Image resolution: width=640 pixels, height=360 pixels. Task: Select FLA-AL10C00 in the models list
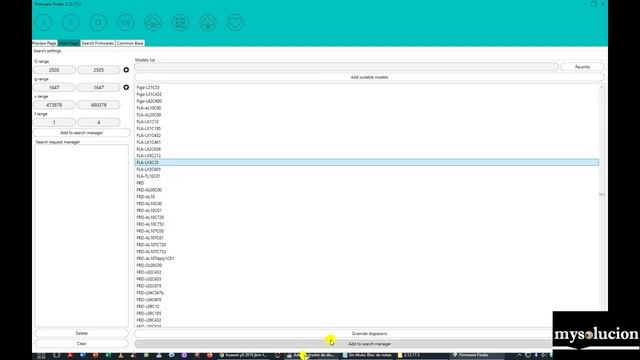coord(149,108)
